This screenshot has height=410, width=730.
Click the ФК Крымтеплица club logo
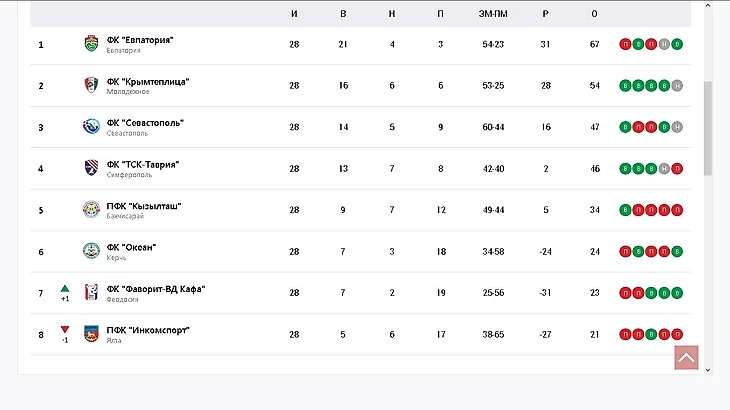[91, 85]
